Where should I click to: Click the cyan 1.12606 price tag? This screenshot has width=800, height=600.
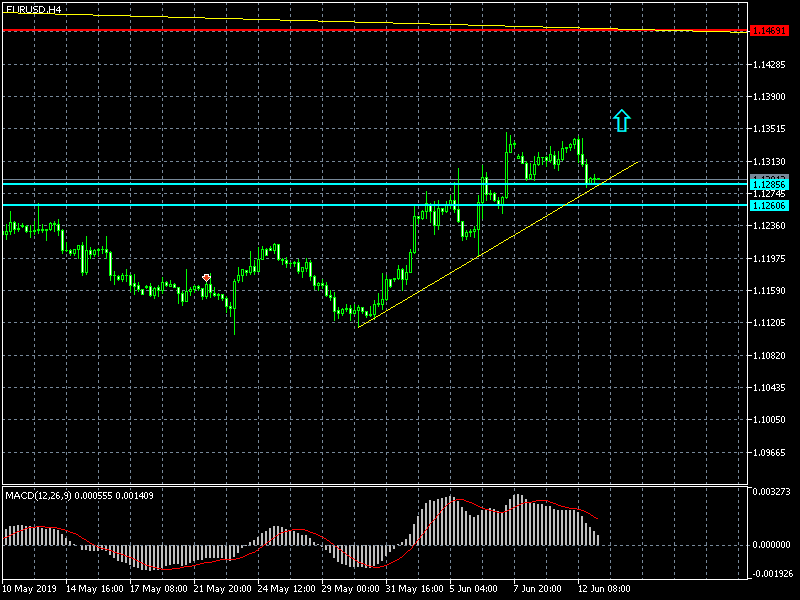click(x=768, y=205)
